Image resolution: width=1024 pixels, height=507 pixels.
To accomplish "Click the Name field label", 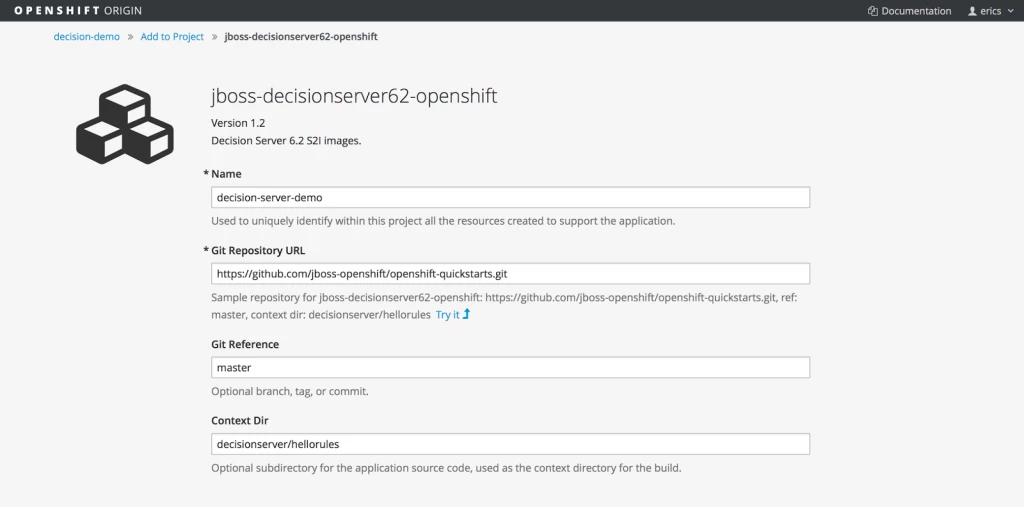I will (226, 174).
